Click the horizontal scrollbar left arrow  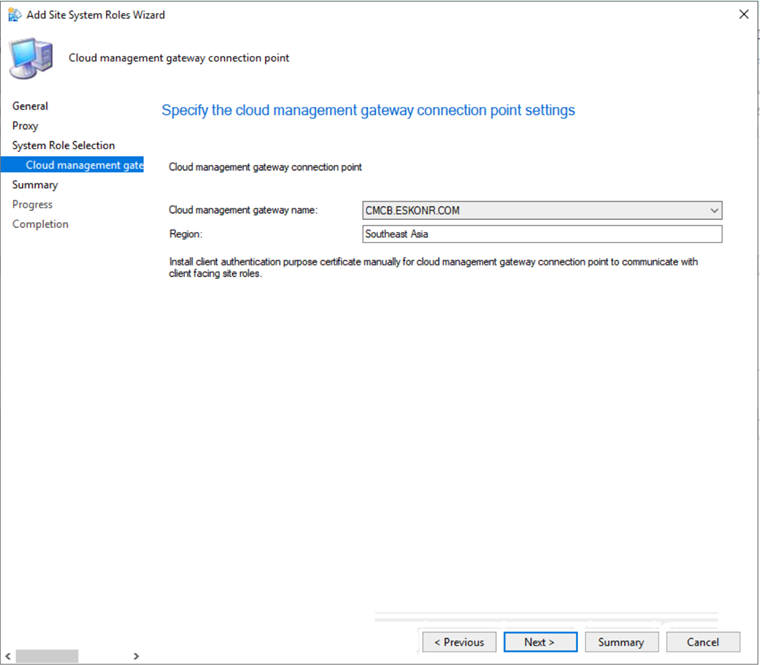point(8,656)
